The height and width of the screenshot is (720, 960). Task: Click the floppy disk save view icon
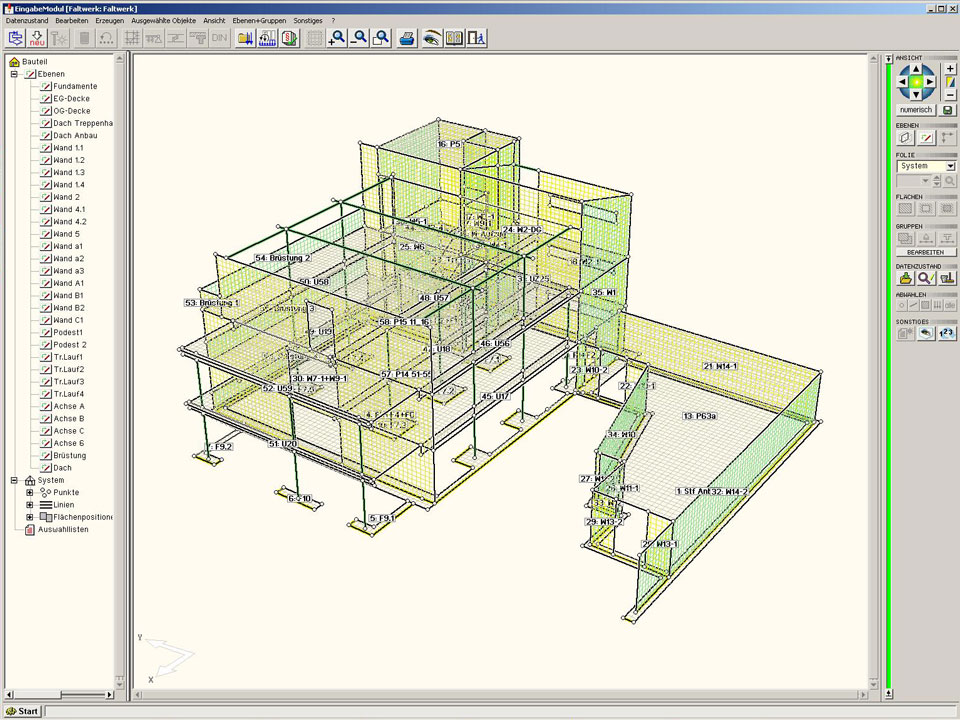click(x=948, y=109)
